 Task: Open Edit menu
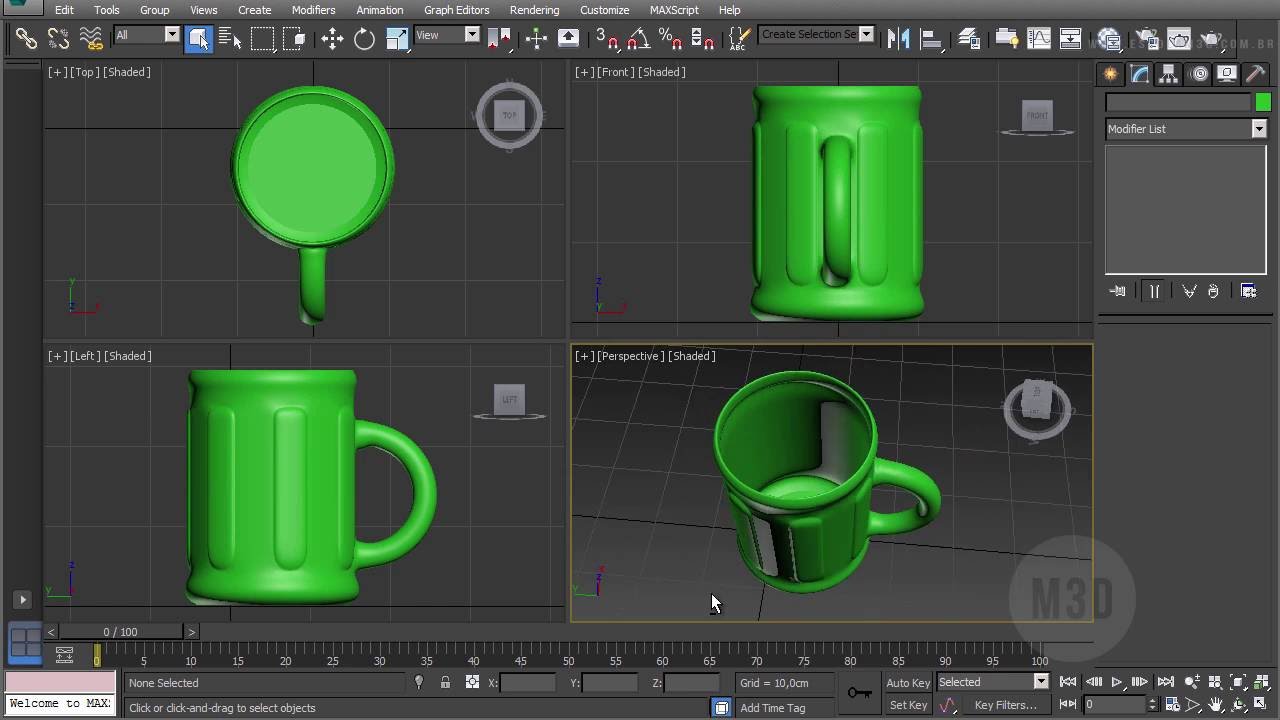point(64,10)
